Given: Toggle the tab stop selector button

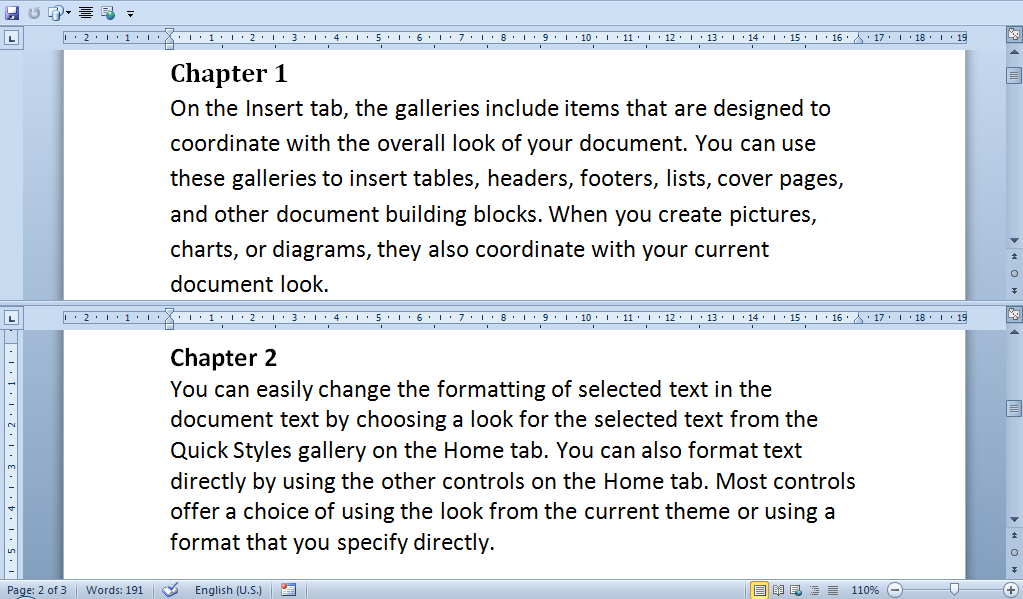Looking at the screenshot, I should [x=10, y=36].
